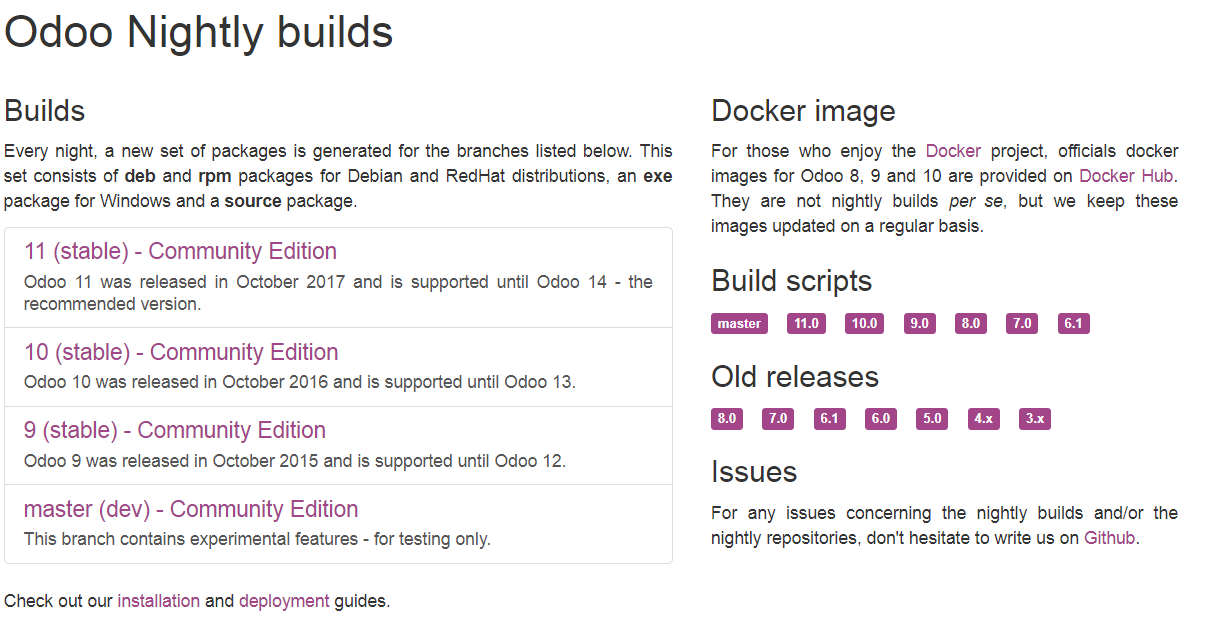Open the 9.0 build script
1205x631 pixels.
pyautogui.click(x=919, y=323)
